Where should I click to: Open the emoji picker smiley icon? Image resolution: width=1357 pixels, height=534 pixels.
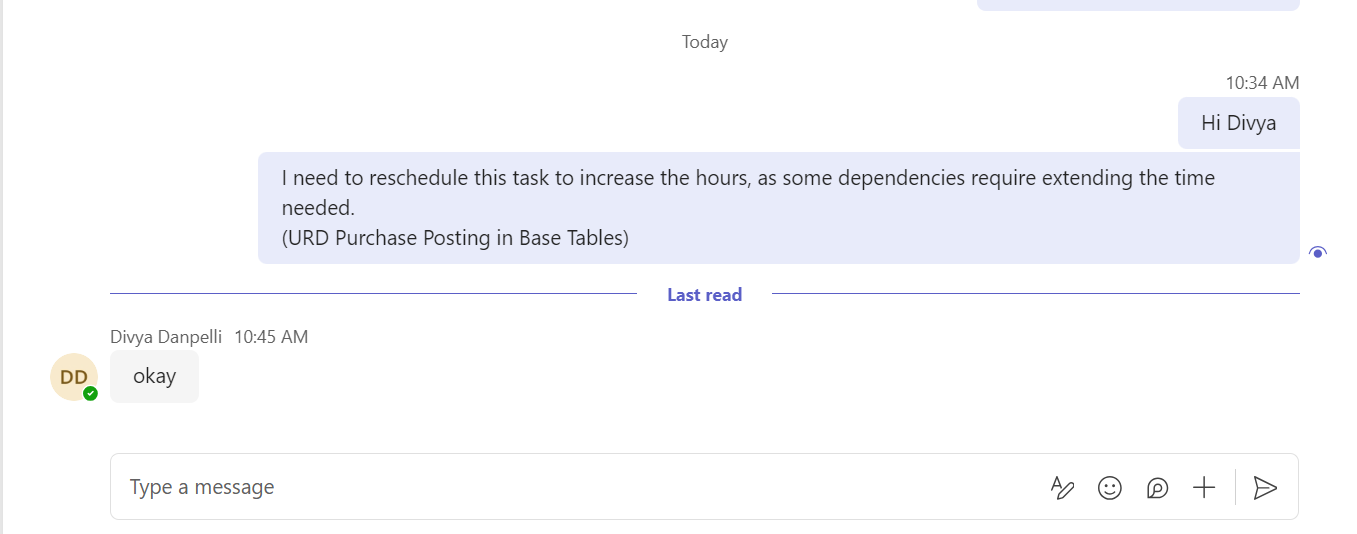coord(1110,487)
